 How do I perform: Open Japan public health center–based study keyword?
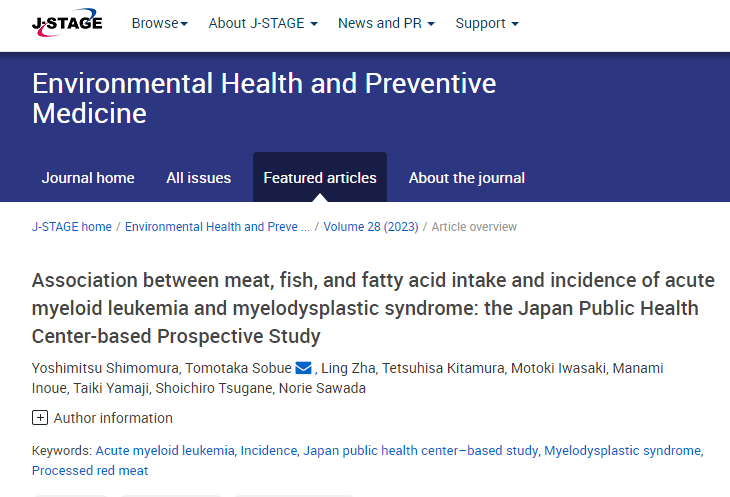pyautogui.click(x=421, y=451)
